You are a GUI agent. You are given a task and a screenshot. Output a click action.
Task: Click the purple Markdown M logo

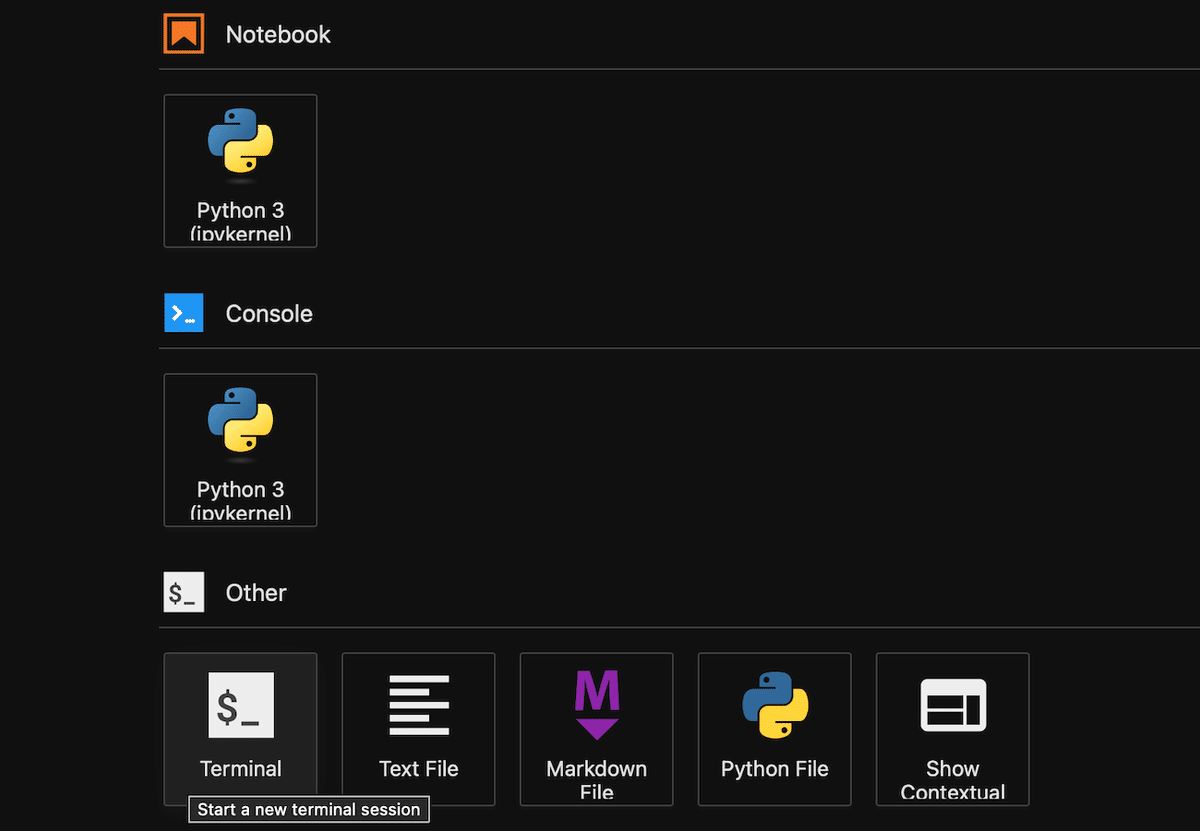[596, 704]
